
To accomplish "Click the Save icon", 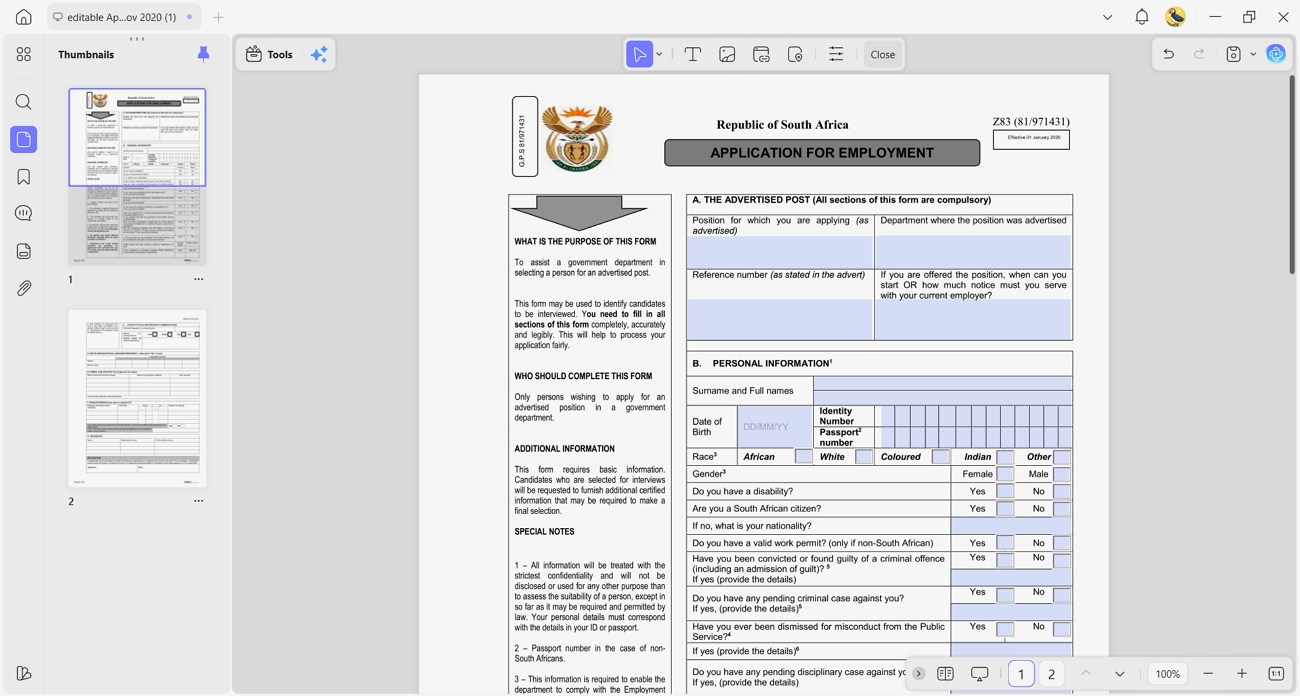I will click(x=1234, y=55).
